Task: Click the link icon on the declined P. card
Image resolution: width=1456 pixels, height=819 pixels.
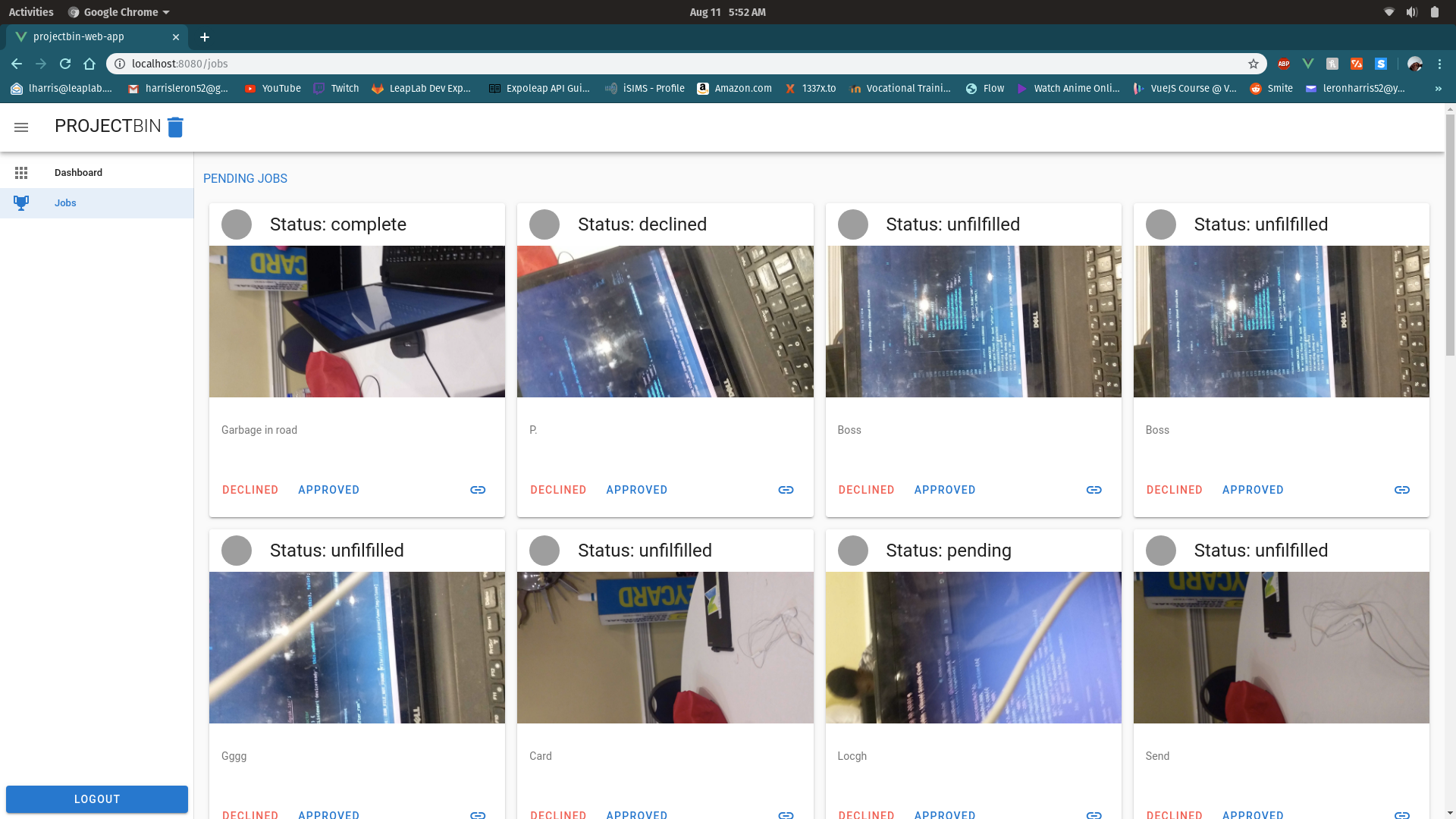Action: pyautogui.click(x=786, y=490)
